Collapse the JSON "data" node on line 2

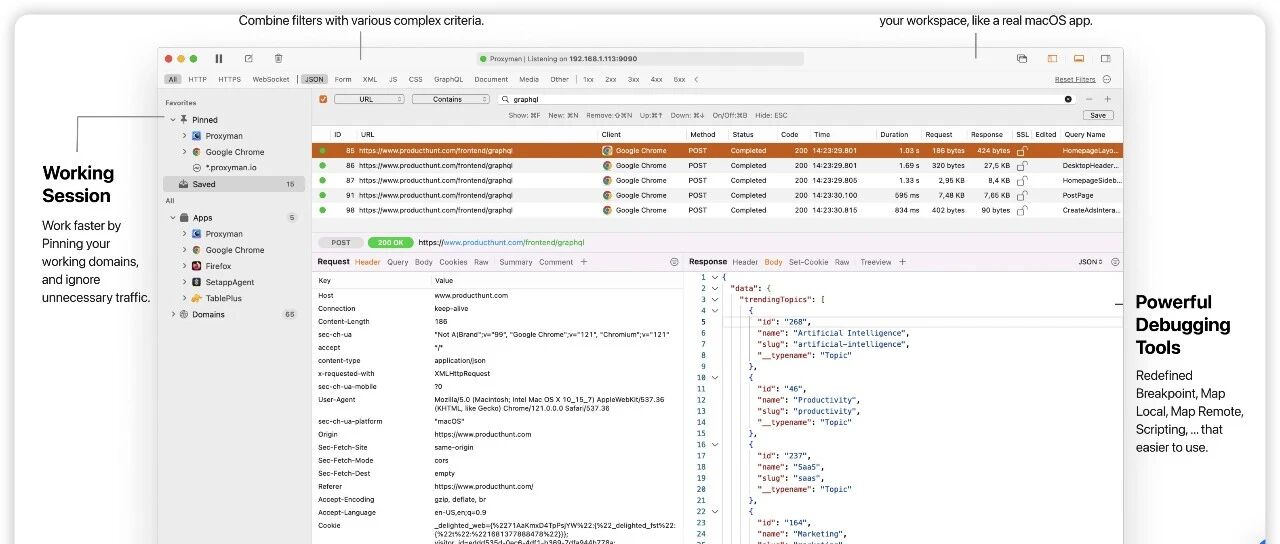click(715, 287)
